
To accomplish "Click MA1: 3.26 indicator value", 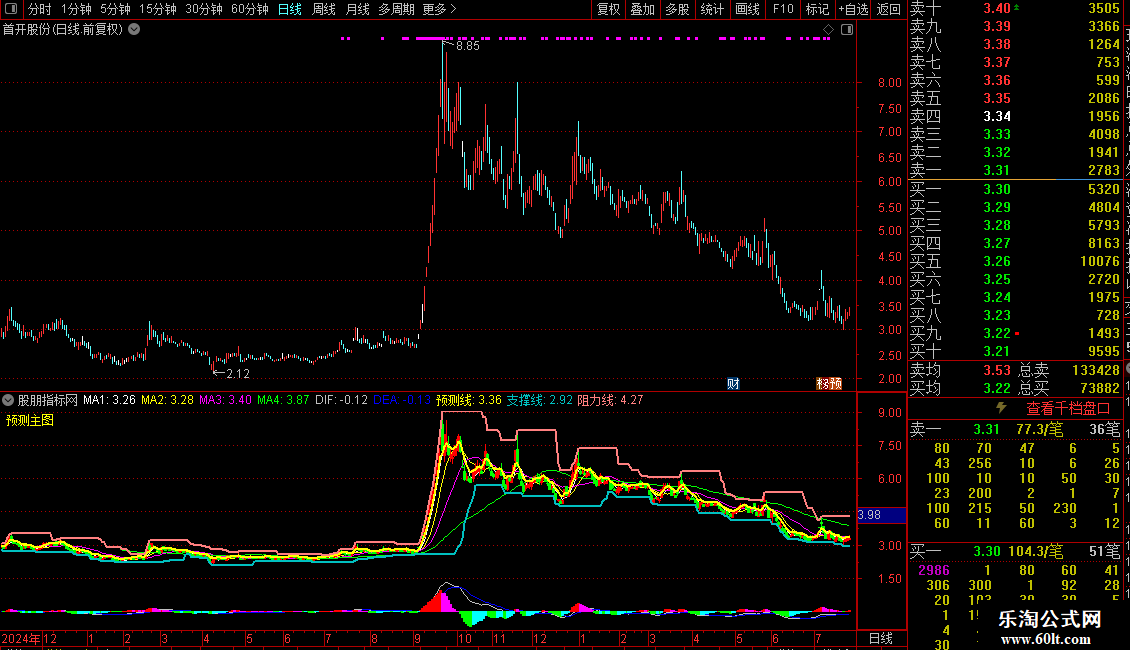I will (x=109, y=400).
